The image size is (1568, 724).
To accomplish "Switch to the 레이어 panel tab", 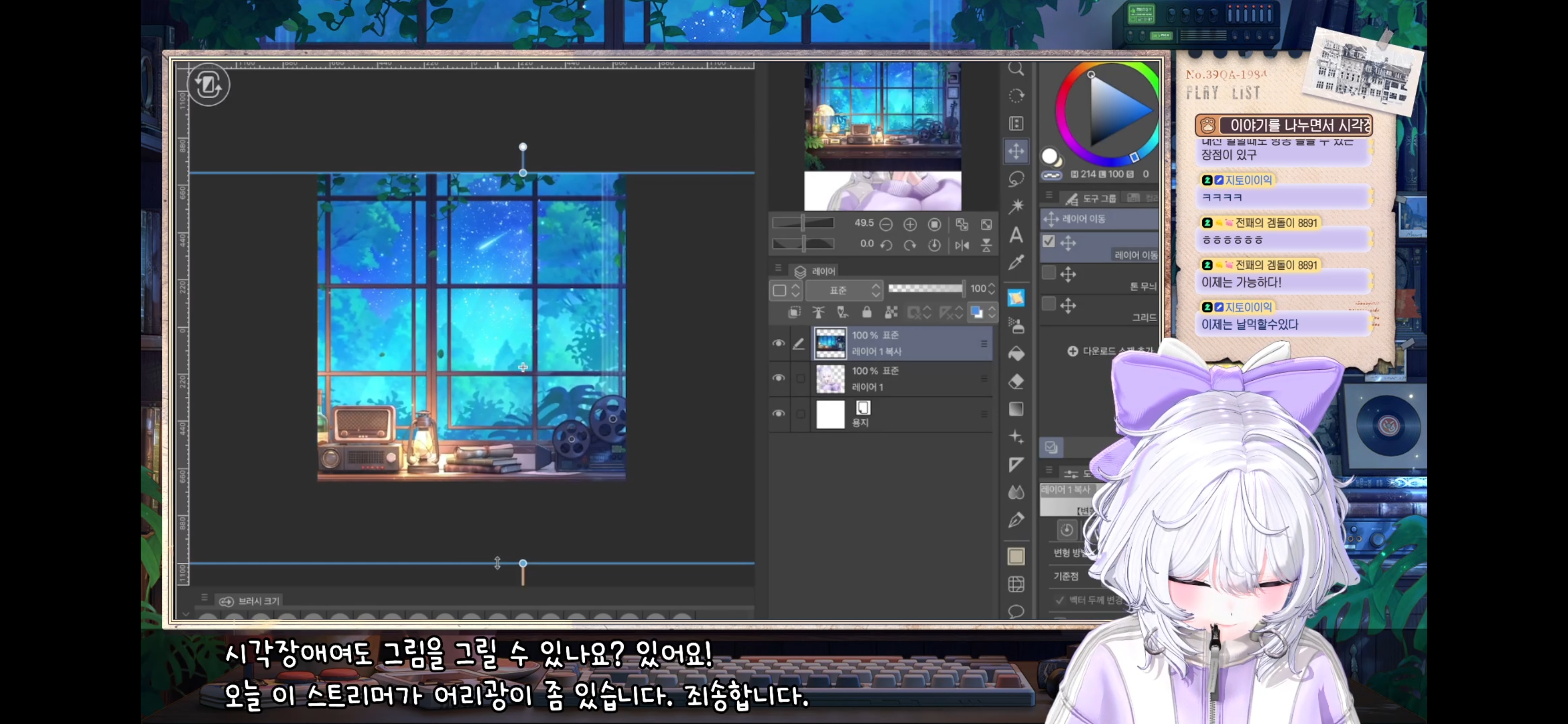I will pos(816,271).
